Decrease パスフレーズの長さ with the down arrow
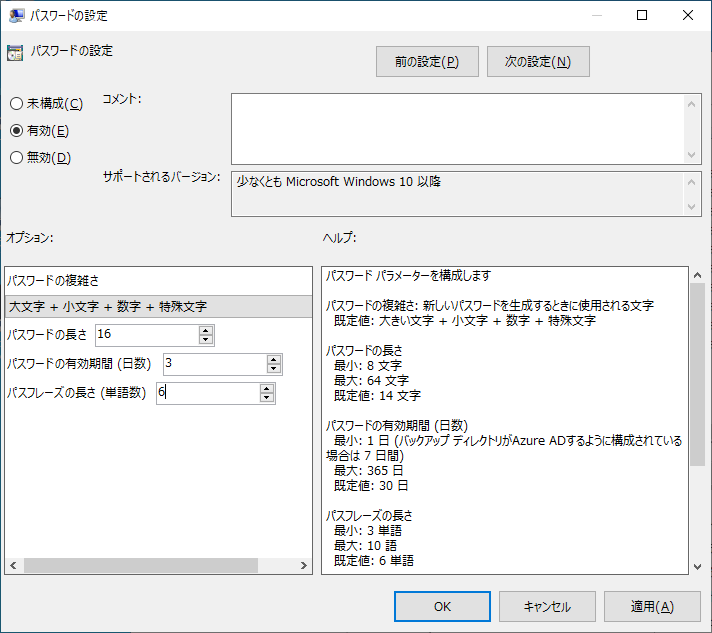Screen dimensions: 712x633 (x=267, y=398)
